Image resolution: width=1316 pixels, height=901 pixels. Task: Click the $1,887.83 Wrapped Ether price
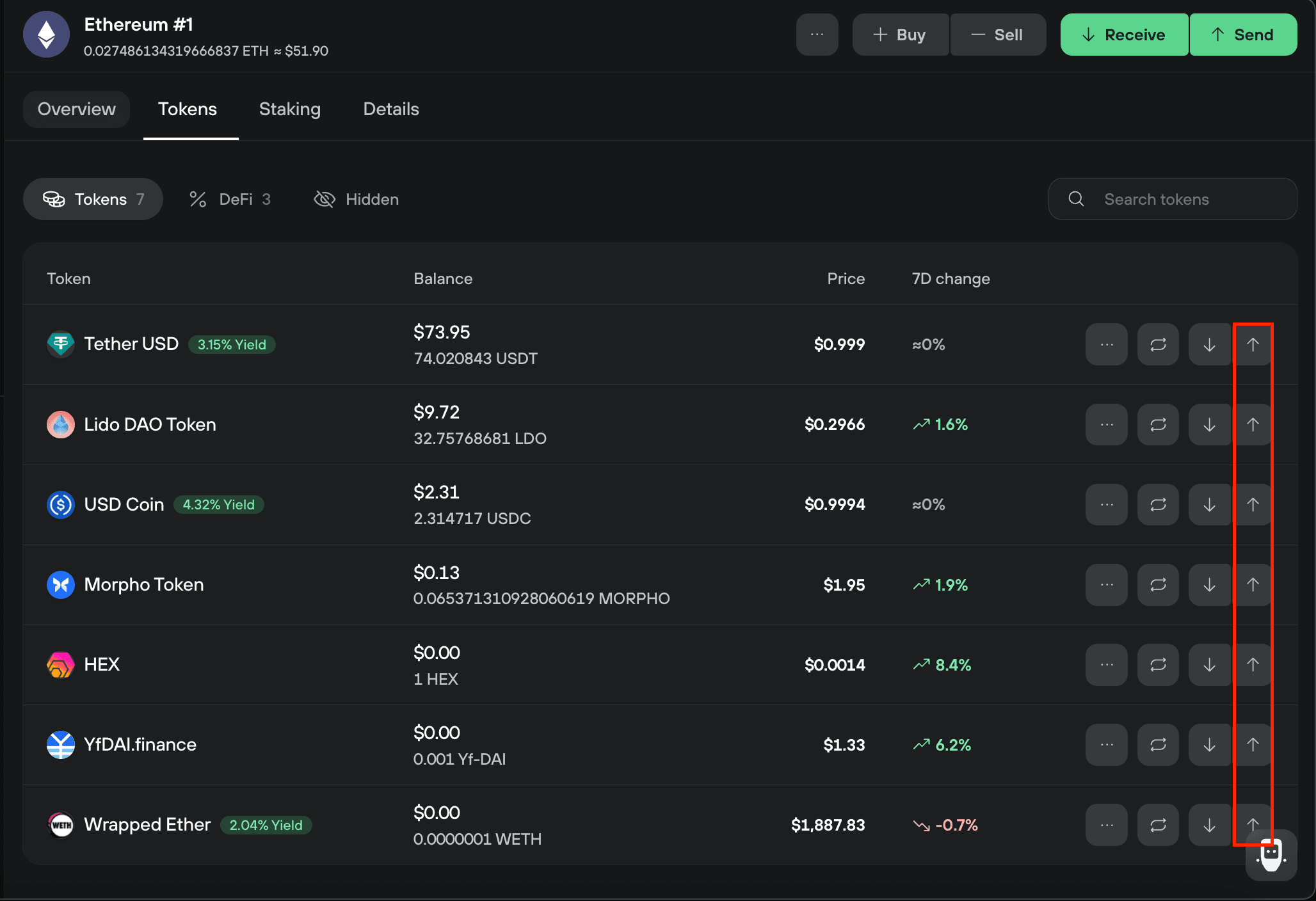coord(828,825)
